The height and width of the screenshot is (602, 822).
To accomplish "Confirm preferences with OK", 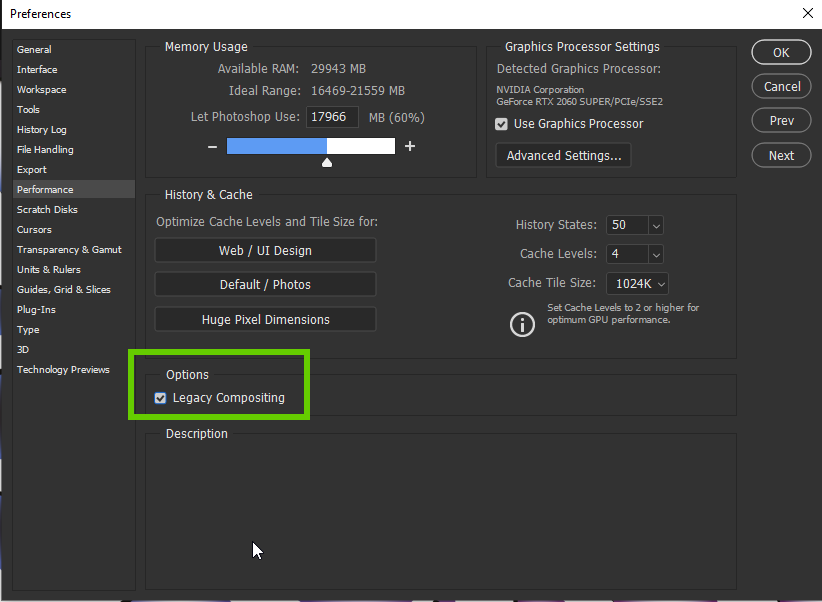I will click(781, 52).
